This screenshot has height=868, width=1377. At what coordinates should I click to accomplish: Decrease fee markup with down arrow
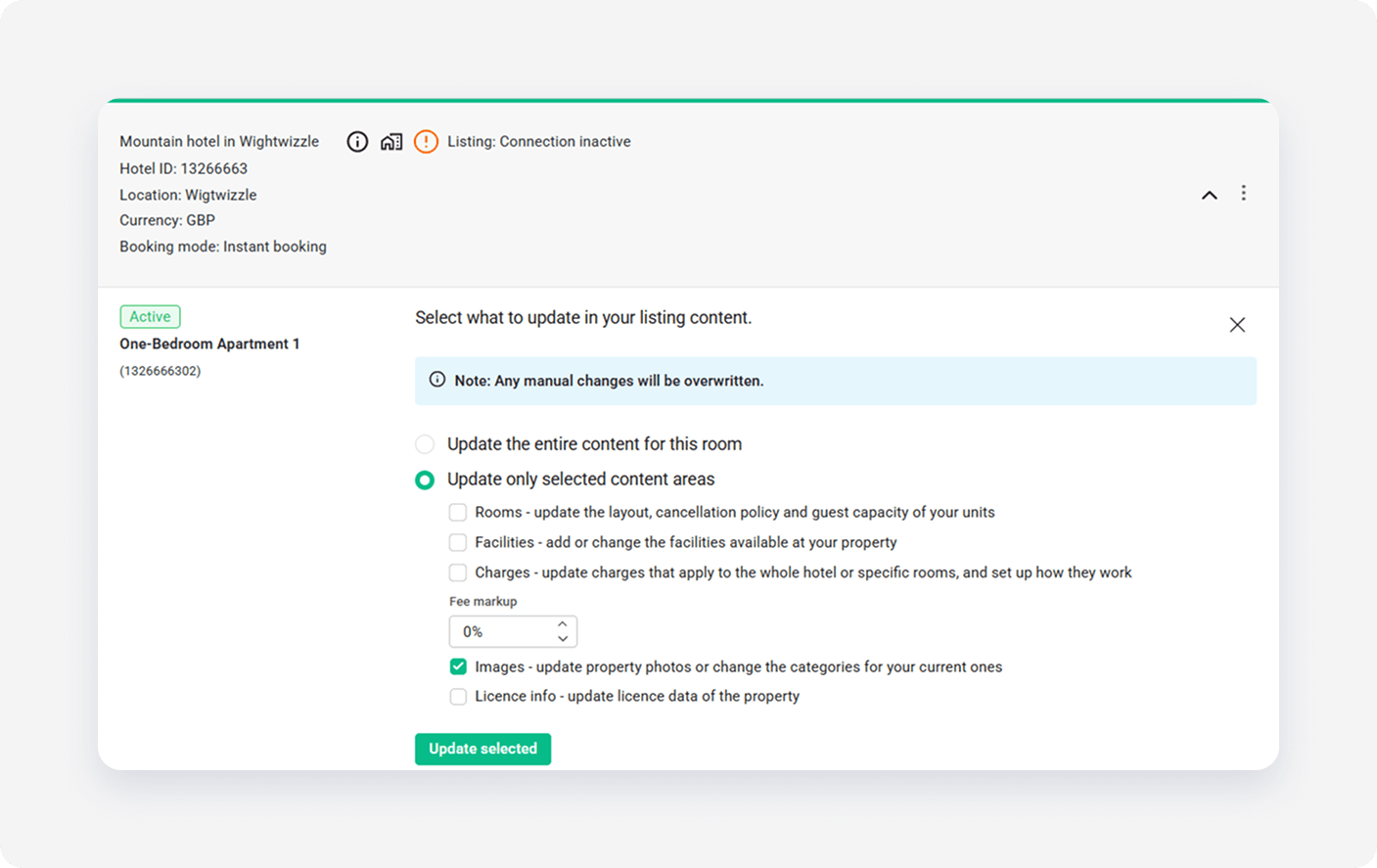(x=563, y=639)
